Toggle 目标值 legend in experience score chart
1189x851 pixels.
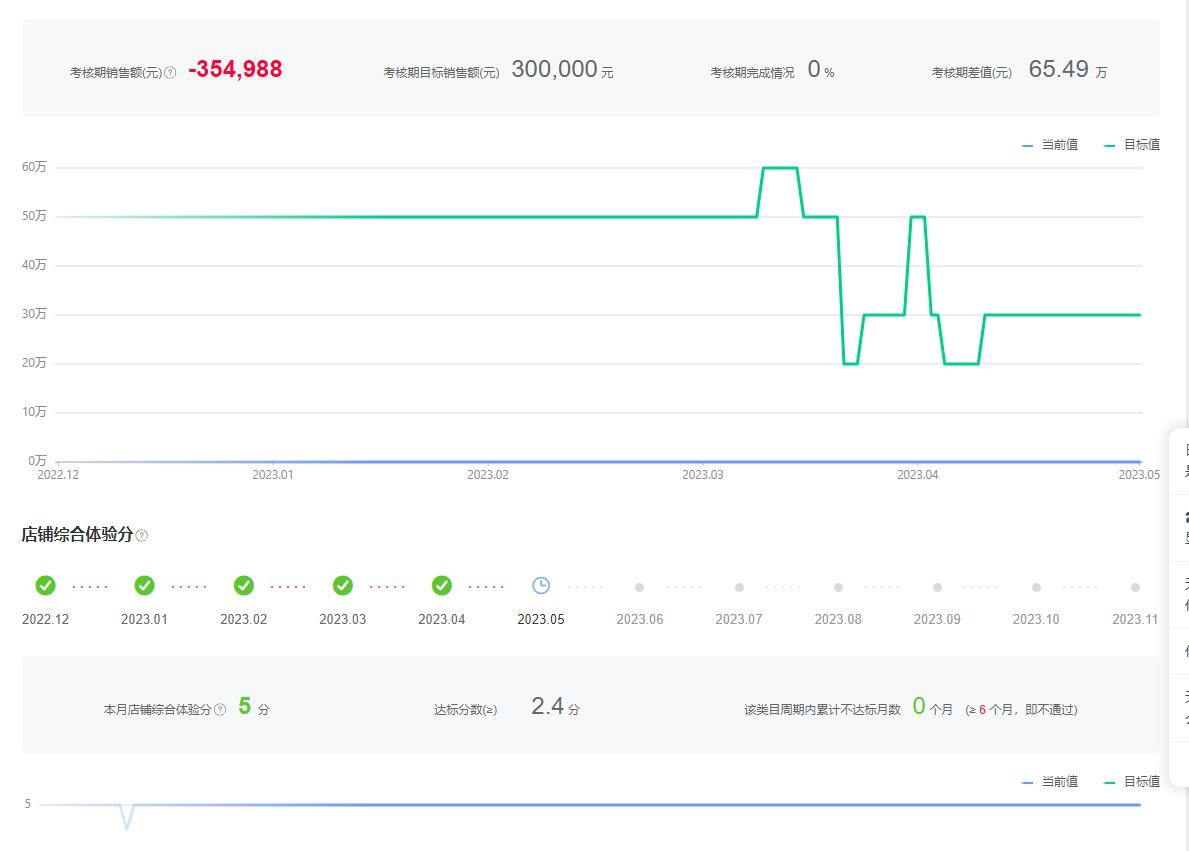click(1132, 782)
